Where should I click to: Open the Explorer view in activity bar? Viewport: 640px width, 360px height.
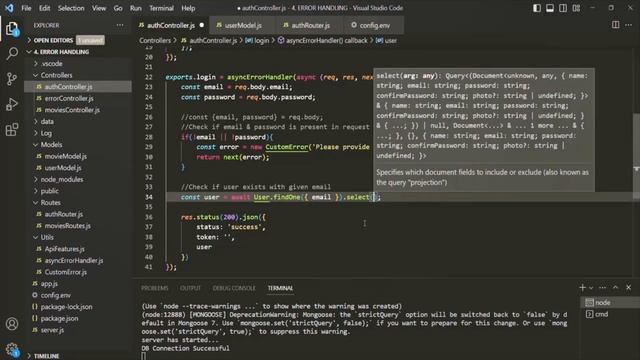tap(12, 29)
